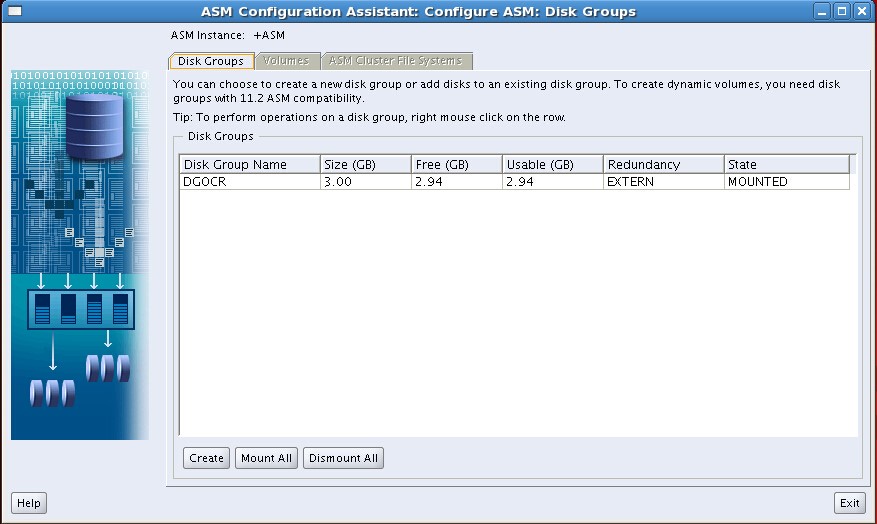Click the Redundancy column header
Screen dimensions: 877x524
(x=663, y=164)
